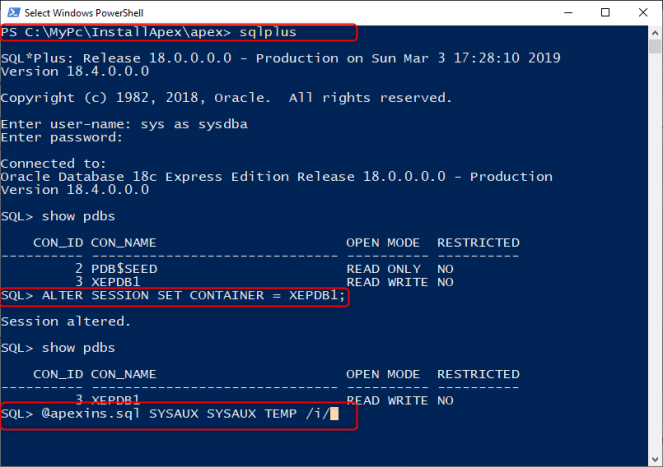
Task: Click the 'Session altered.' output text
Action: [x=66, y=322]
